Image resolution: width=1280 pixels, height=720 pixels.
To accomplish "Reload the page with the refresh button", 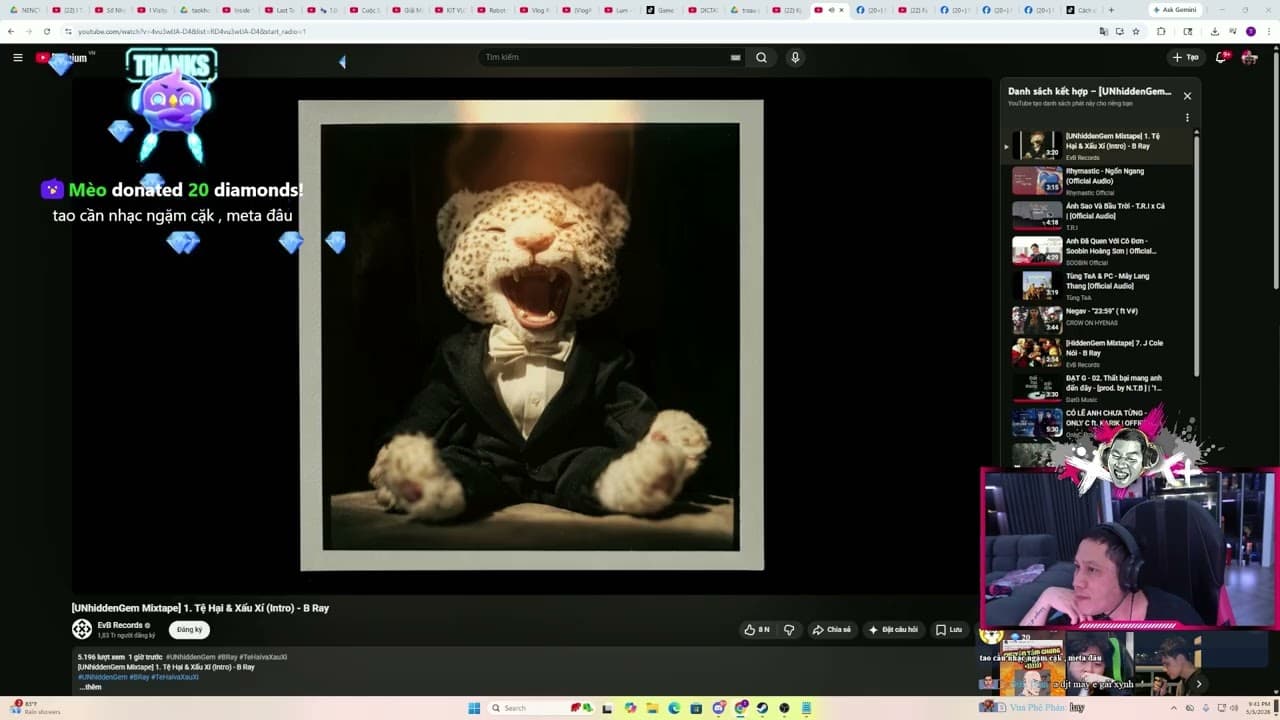I will pos(46,31).
